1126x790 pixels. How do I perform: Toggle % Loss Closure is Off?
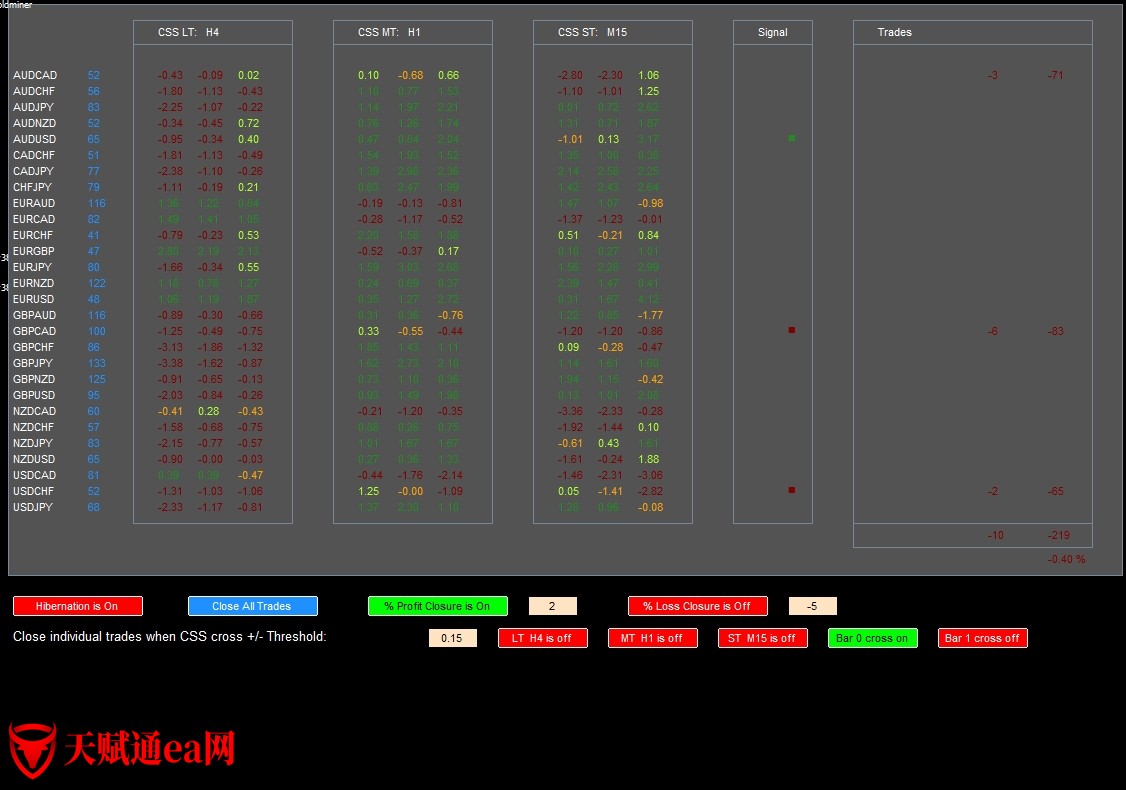click(x=698, y=606)
